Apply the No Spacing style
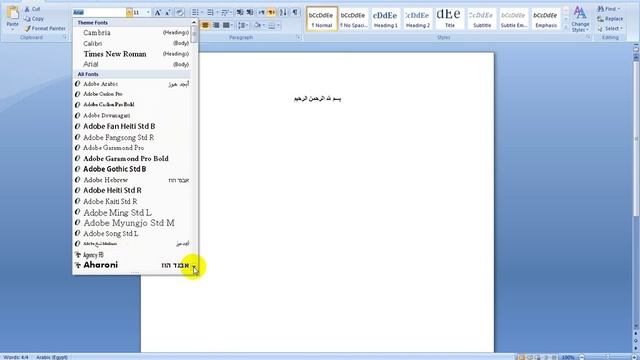This screenshot has height=360, width=640. [353, 19]
